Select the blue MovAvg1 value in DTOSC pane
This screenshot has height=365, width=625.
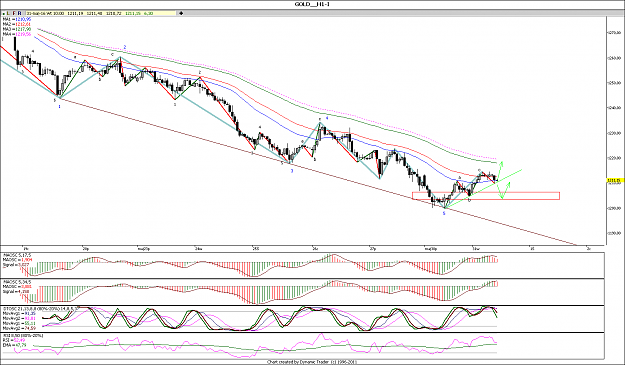pos(30,313)
